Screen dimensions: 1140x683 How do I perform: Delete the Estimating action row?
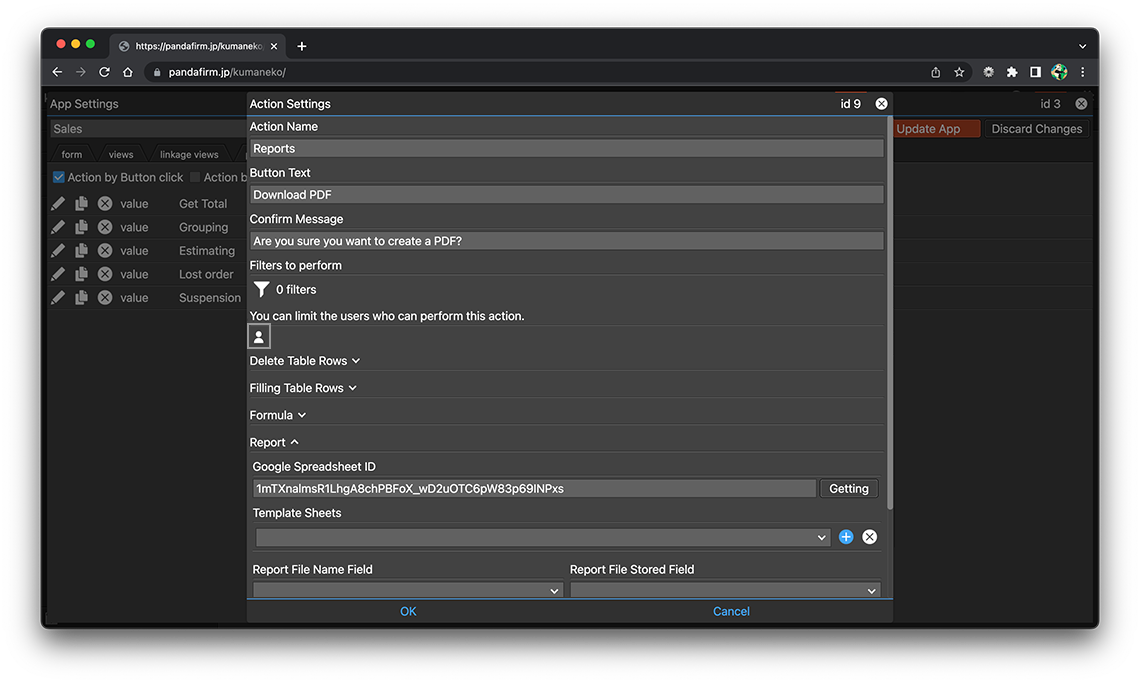click(x=105, y=251)
